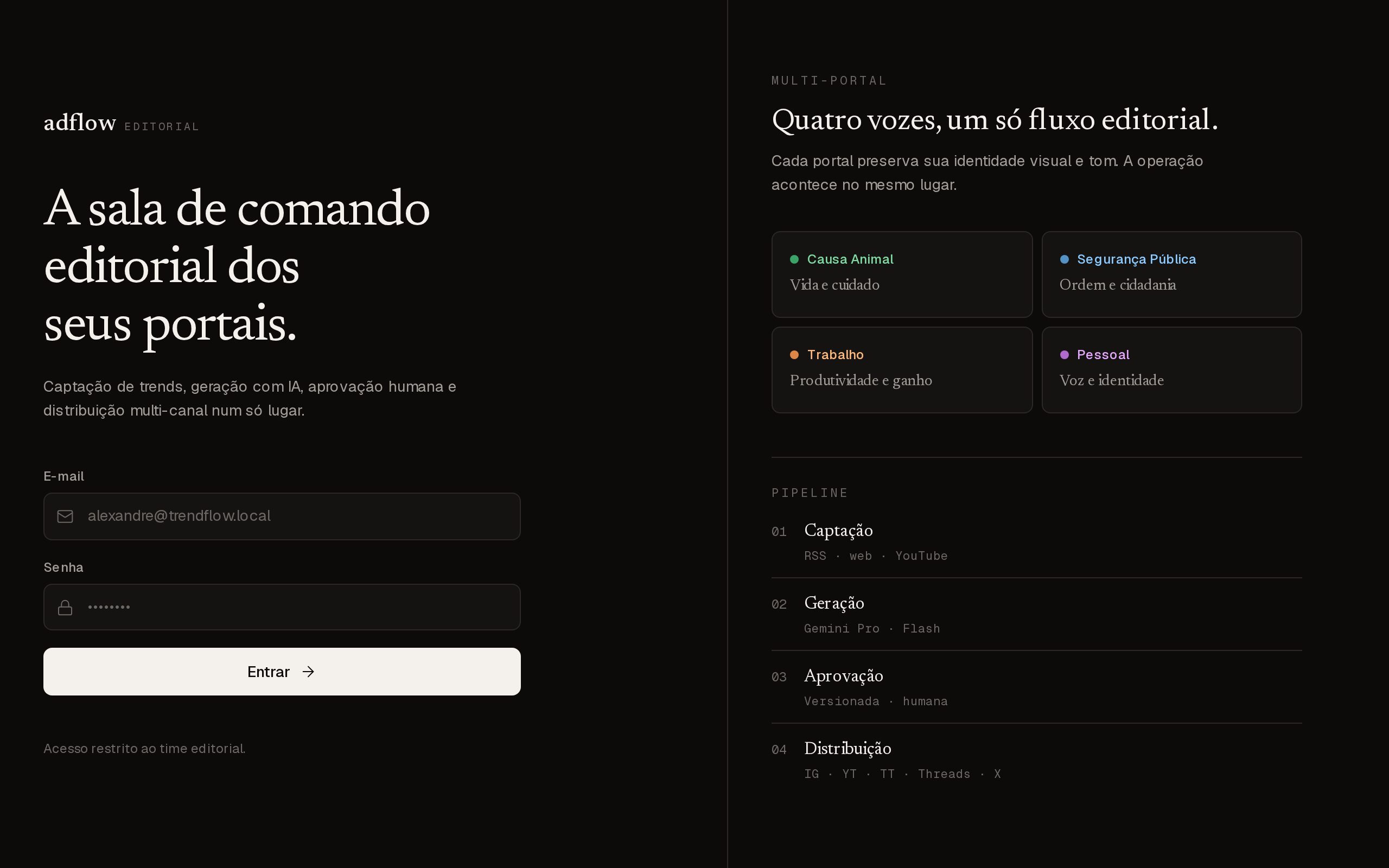This screenshot has height=868, width=1389.
Task: Select the Pessoal portal card
Action: pos(1171,369)
